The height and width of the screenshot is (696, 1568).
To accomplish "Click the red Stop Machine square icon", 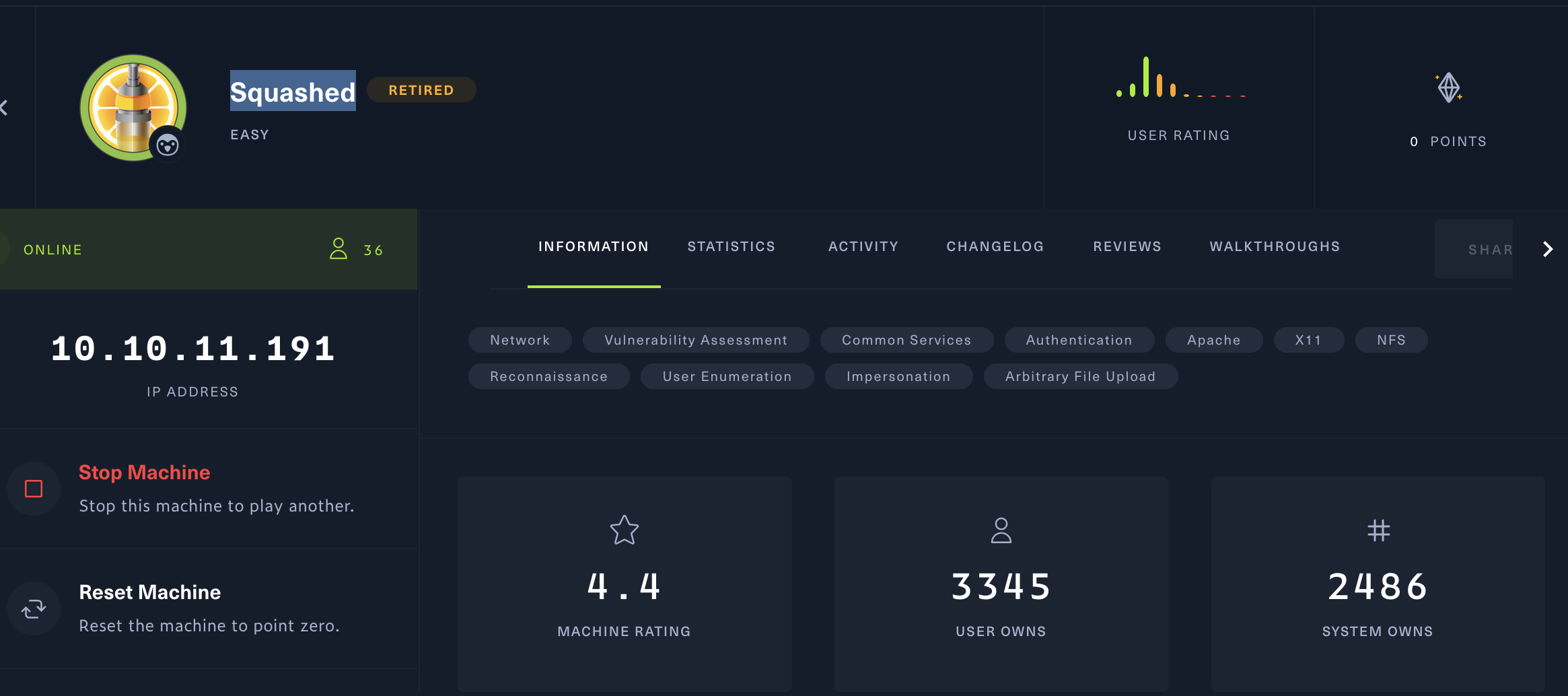I will (34, 489).
